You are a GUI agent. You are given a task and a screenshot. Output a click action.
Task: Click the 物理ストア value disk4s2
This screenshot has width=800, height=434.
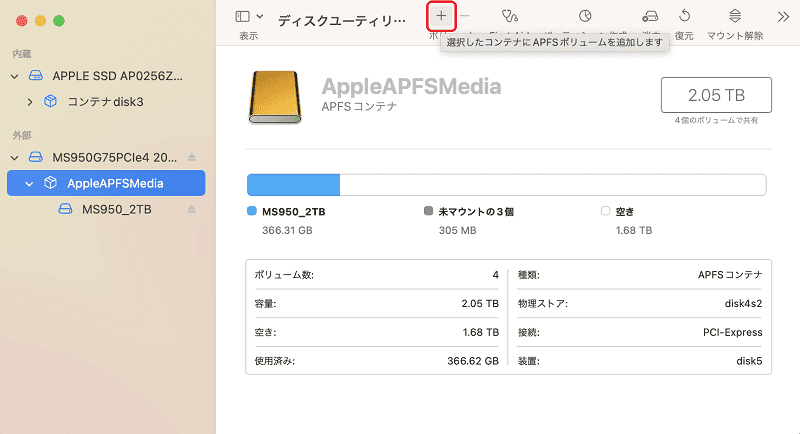tap(743, 303)
